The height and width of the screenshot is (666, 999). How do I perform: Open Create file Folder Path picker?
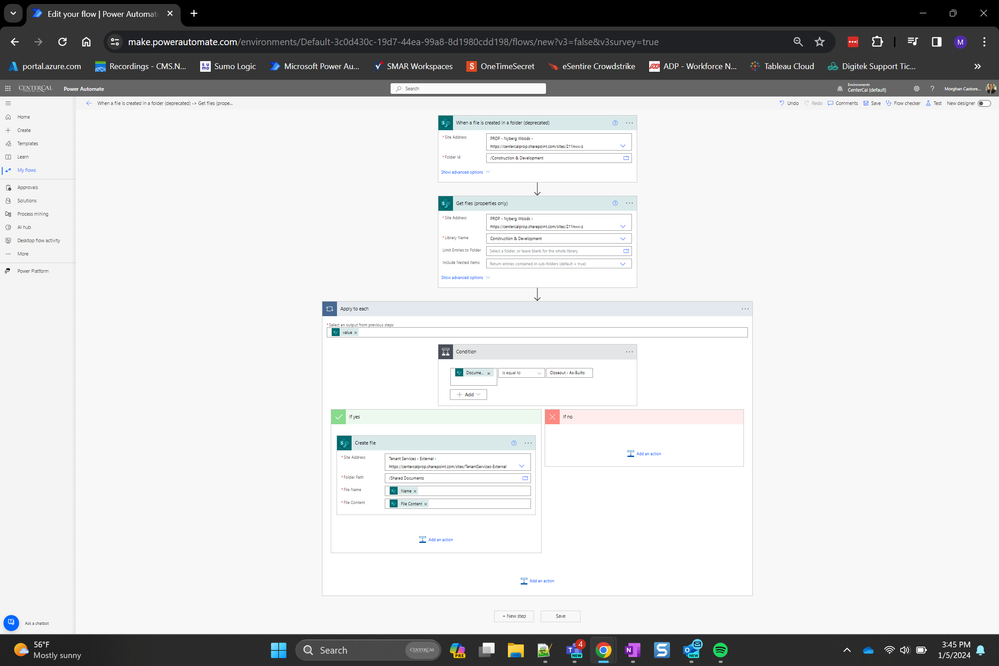[x=525, y=478]
